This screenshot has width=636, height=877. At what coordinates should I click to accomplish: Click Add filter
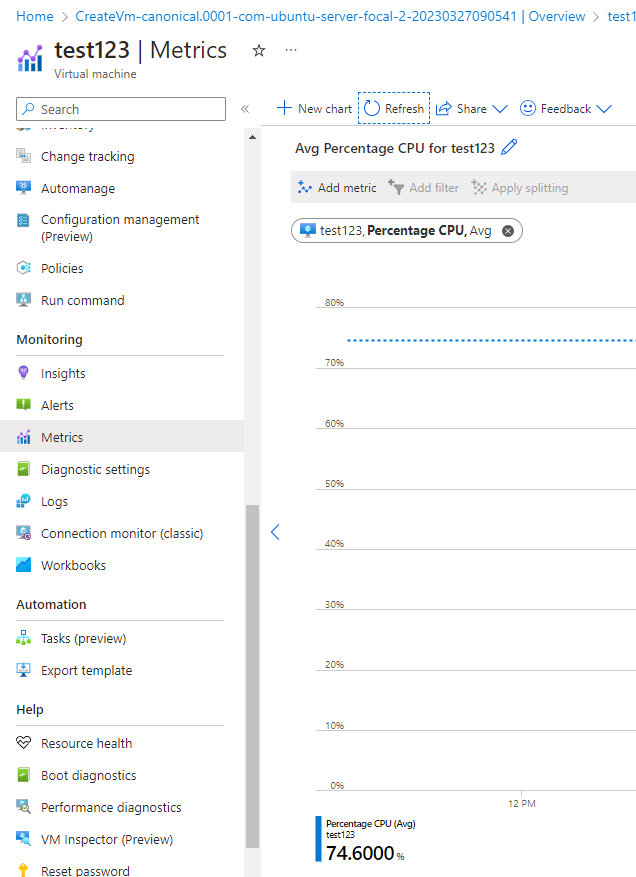[x=423, y=187]
